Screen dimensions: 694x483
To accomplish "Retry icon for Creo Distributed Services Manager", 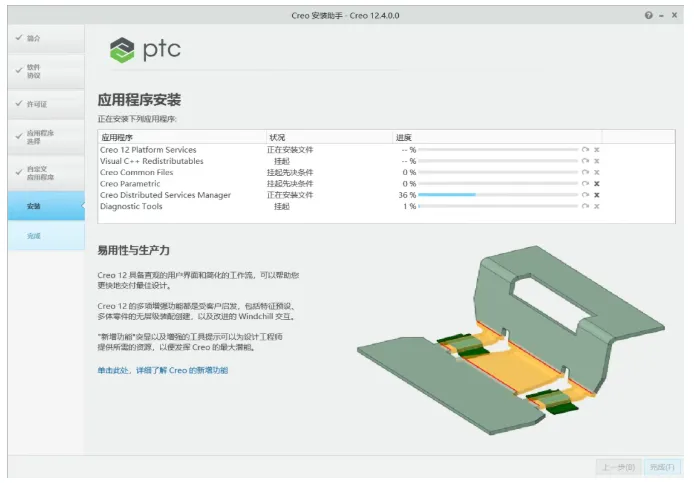I will pos(585,195).
